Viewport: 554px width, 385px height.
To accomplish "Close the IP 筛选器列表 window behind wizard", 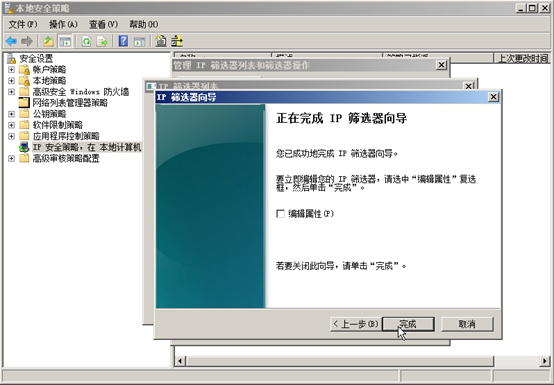I will pos(468,86).
